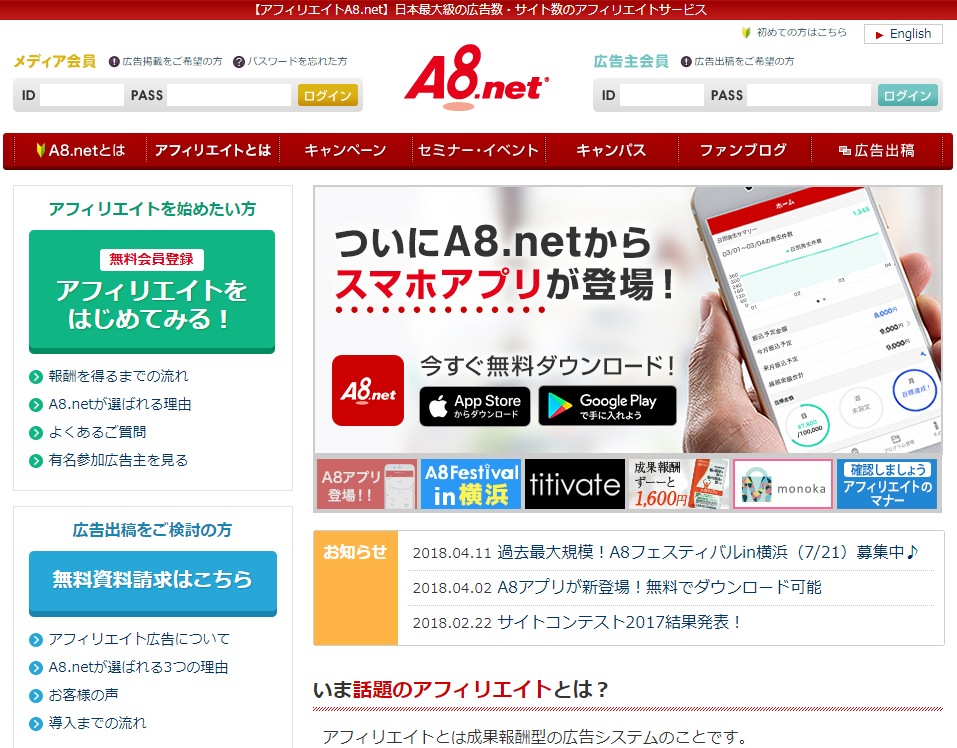
Task: Select the A8Festival in 横浜 thumbnail
Action: click(471, 484)
